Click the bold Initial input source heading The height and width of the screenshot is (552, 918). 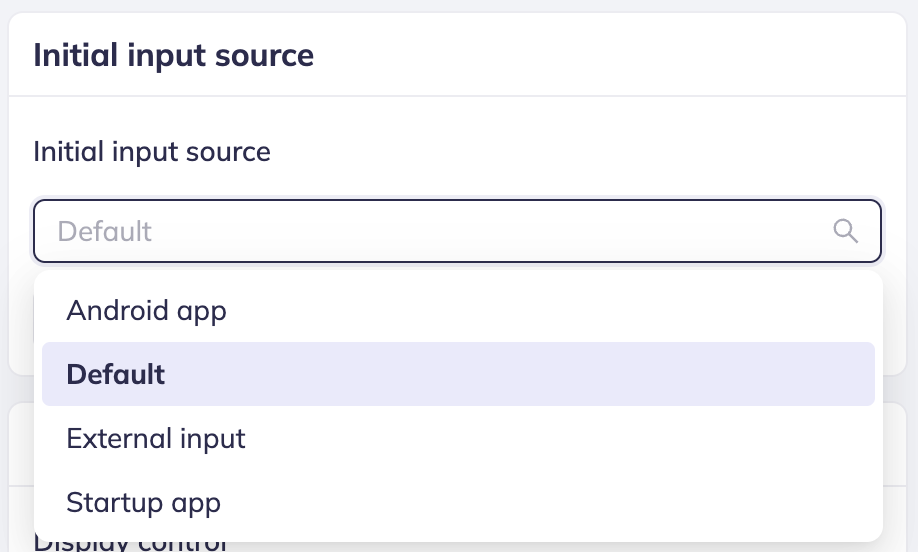coord(173,55)
